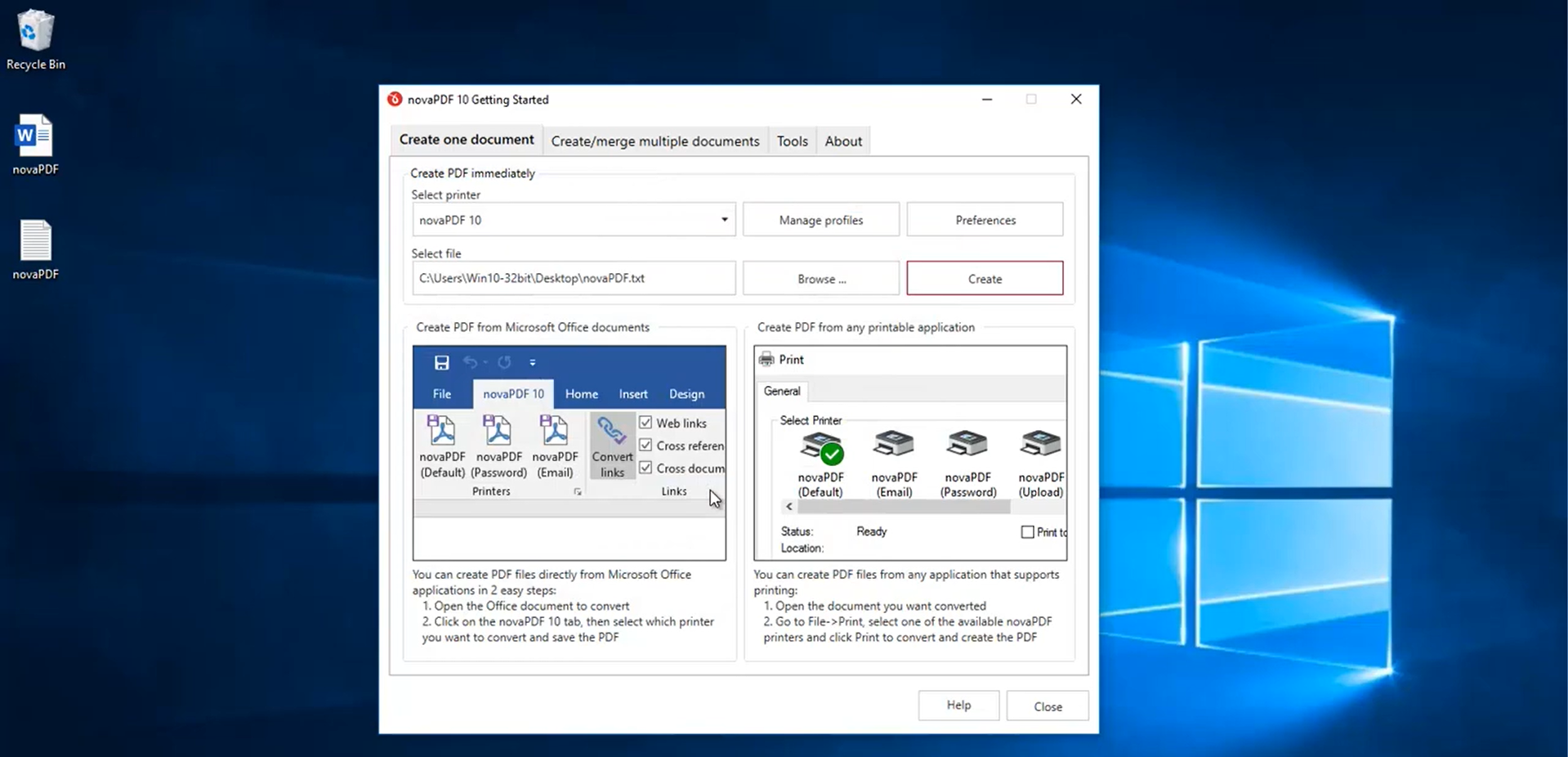Click the Help button
1568x757 pixels.
tap(959, 705)
